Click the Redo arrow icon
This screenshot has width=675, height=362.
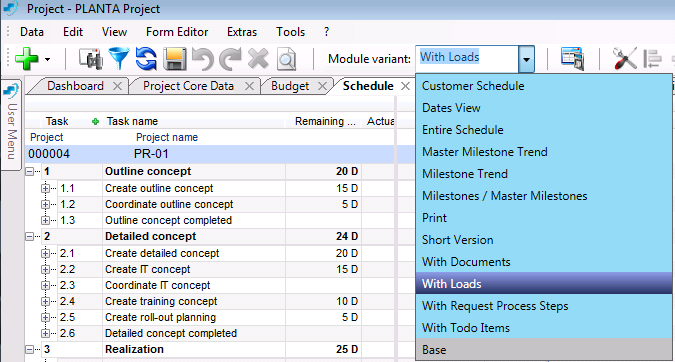pyautogui.click(x=230, y=59)
